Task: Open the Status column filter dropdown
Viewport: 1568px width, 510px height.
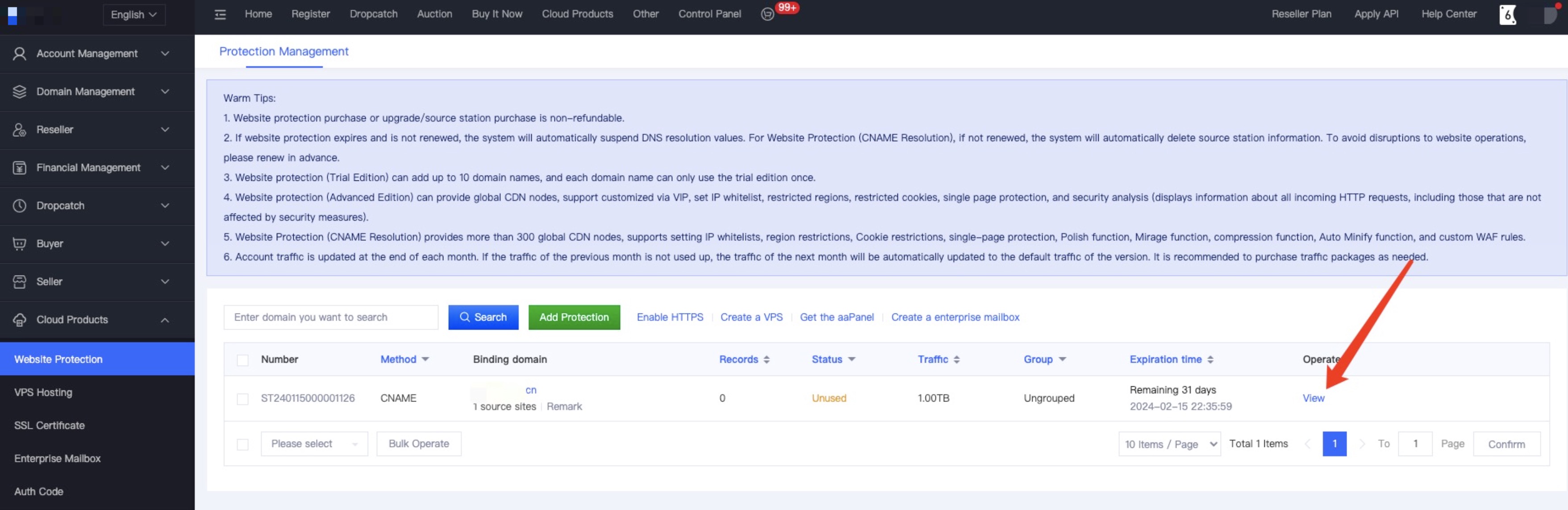Action: 851,360
